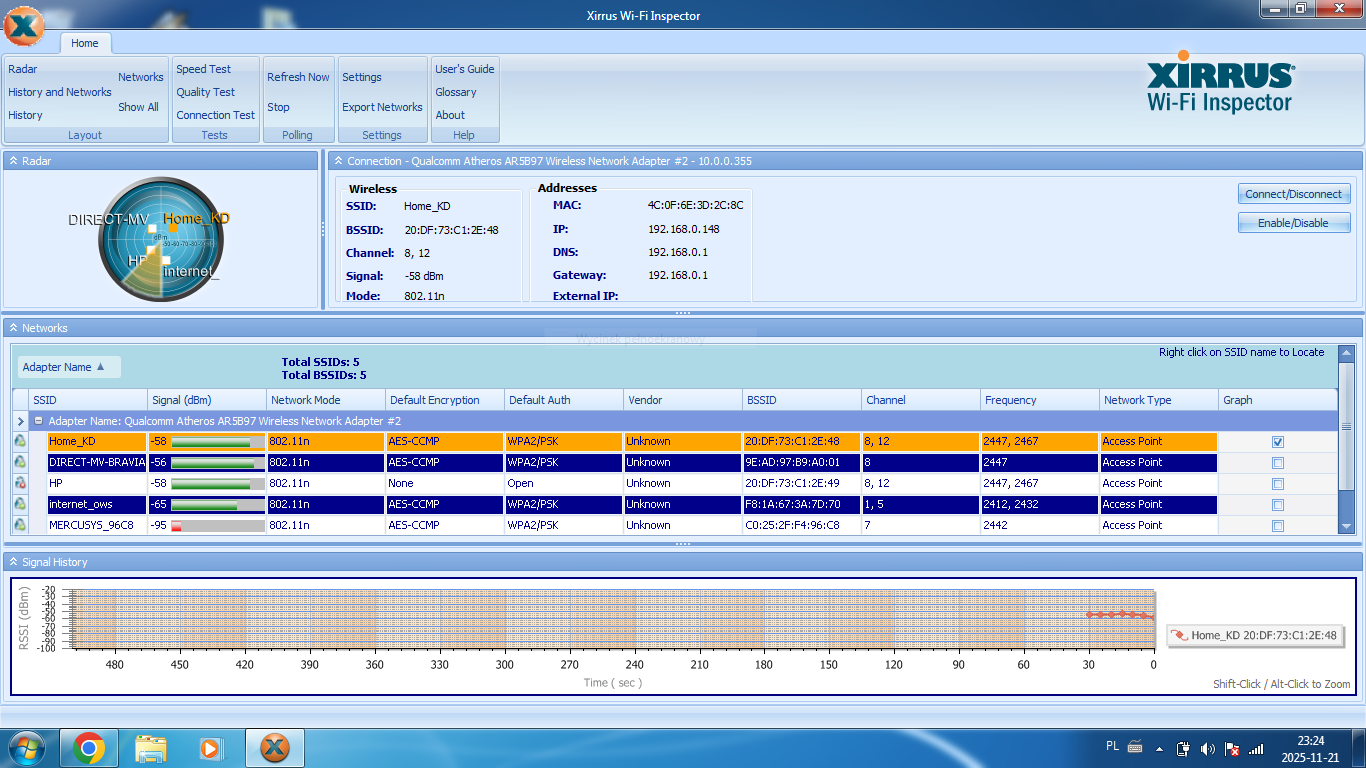The width and height of the screenshot is (1366, 768).
Task: Collapse the Radar panel chevron
Action: click(13, 161)
